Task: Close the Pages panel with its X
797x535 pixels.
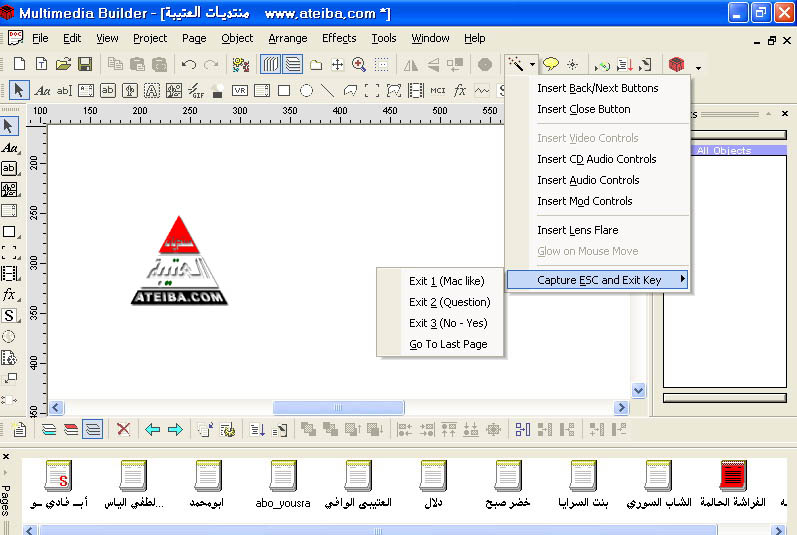Action: [x=6, y=456]
